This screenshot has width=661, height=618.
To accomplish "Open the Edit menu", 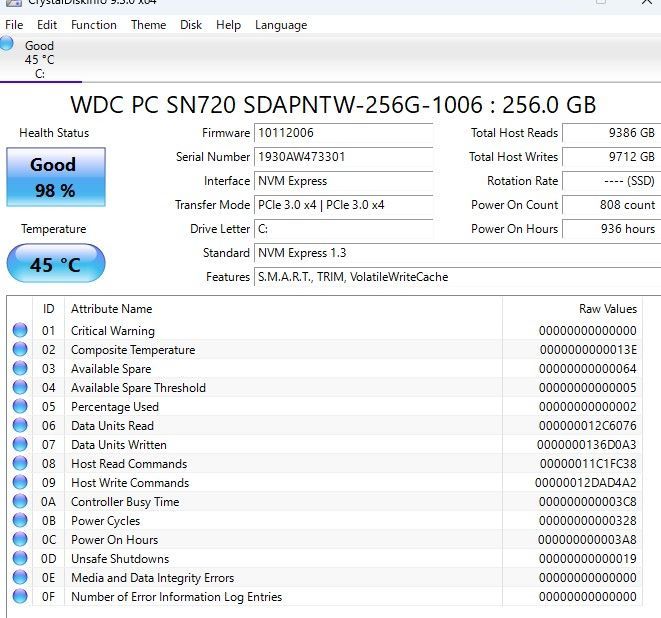I will (x=47, y=25).
